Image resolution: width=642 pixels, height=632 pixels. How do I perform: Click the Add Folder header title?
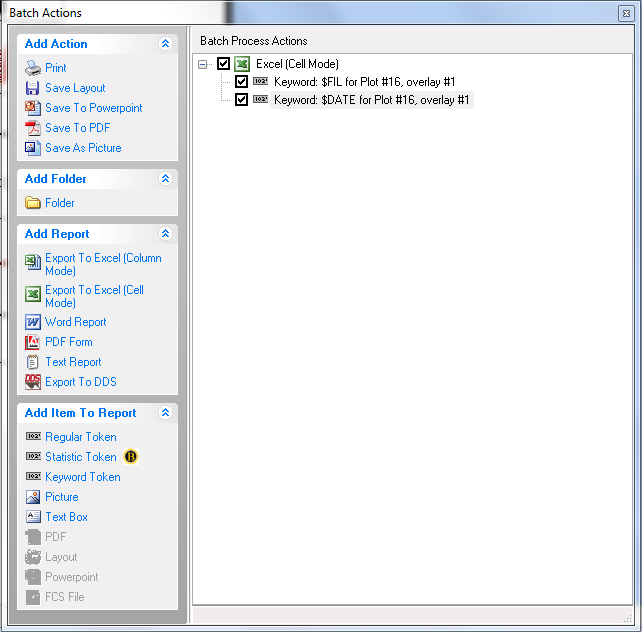tap(55, 179)
